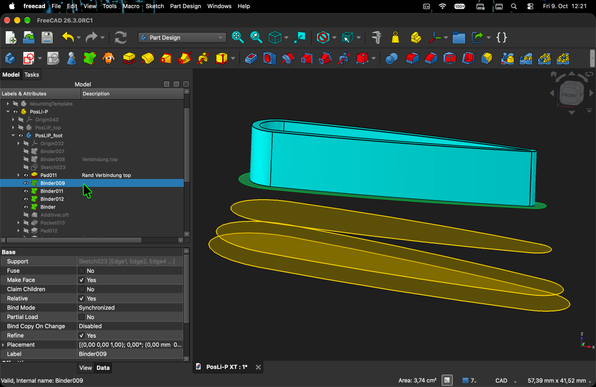596x387 pixels.
Task: Toggle the Relative property checkbox
Action: [x=81, y=298]
